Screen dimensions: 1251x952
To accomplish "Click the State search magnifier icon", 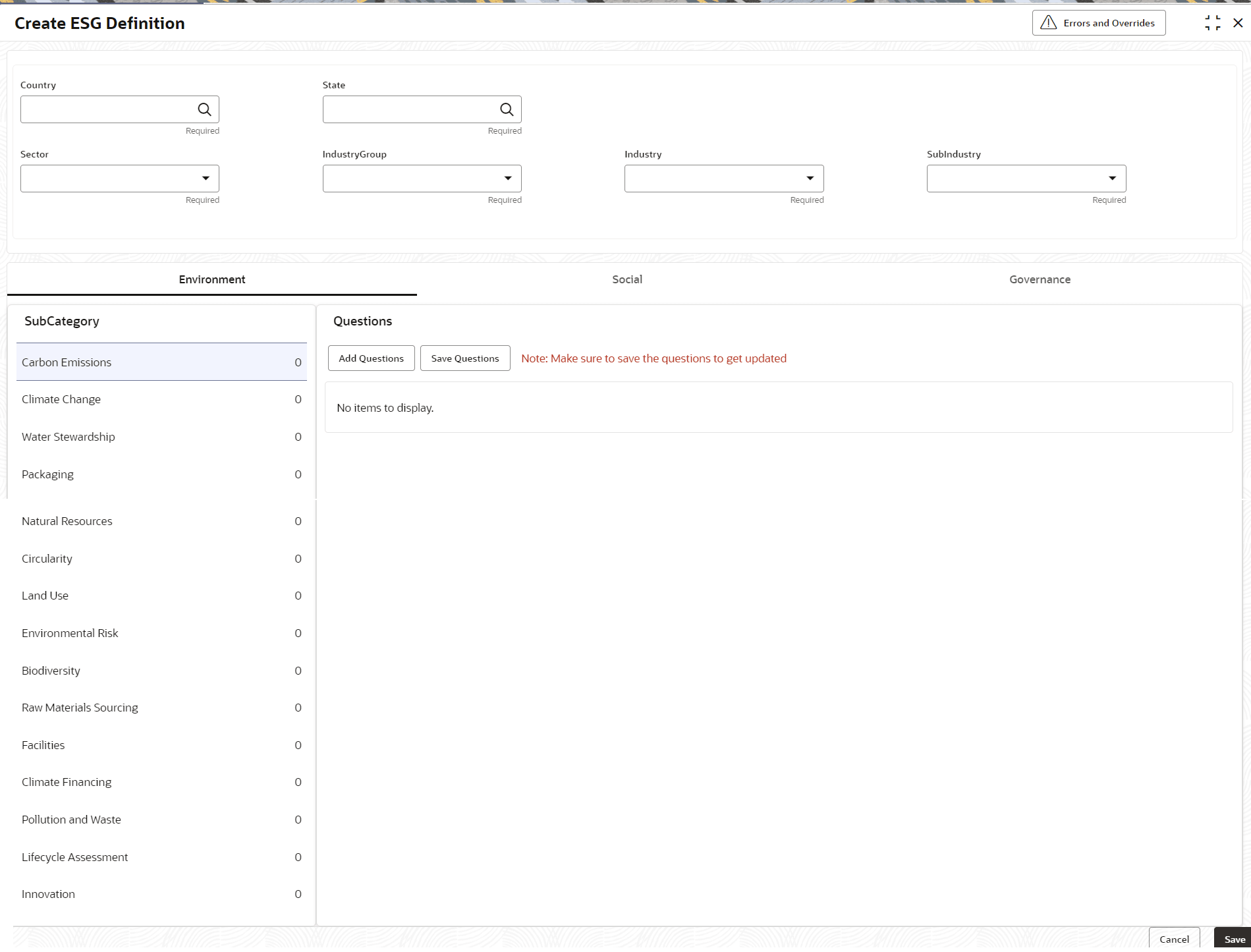I will pos(507,109).
